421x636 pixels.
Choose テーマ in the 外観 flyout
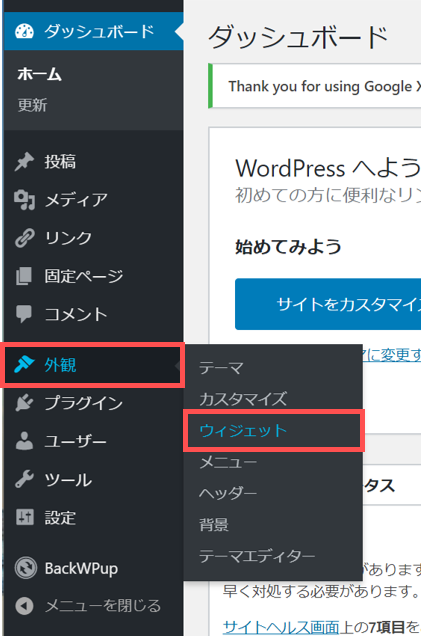click(x=221, y=368)
